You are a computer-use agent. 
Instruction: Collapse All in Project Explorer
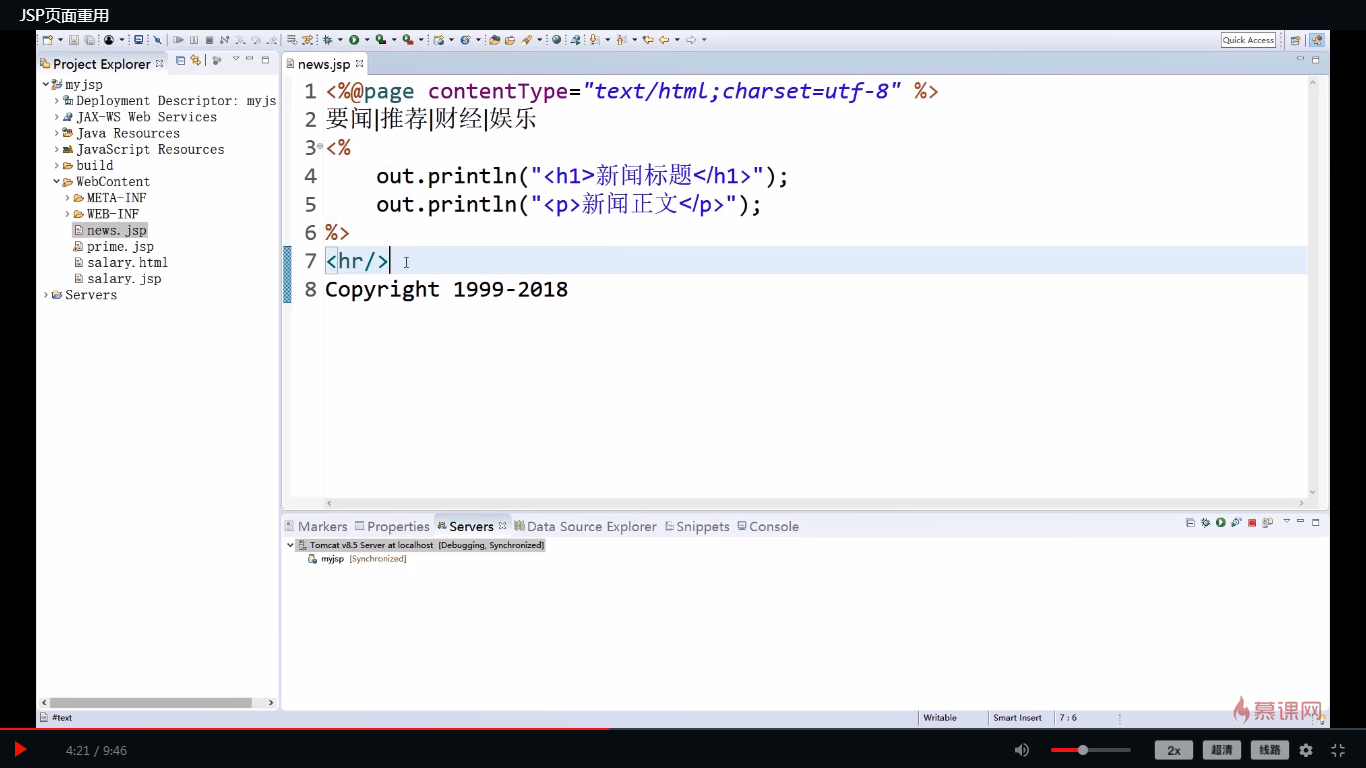pos(180,60)
